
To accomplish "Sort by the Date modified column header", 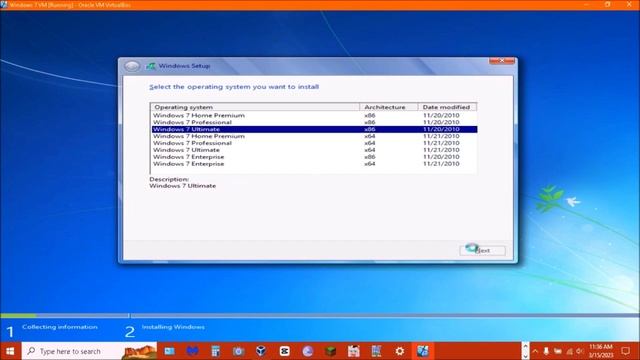I will pos(447,107).
